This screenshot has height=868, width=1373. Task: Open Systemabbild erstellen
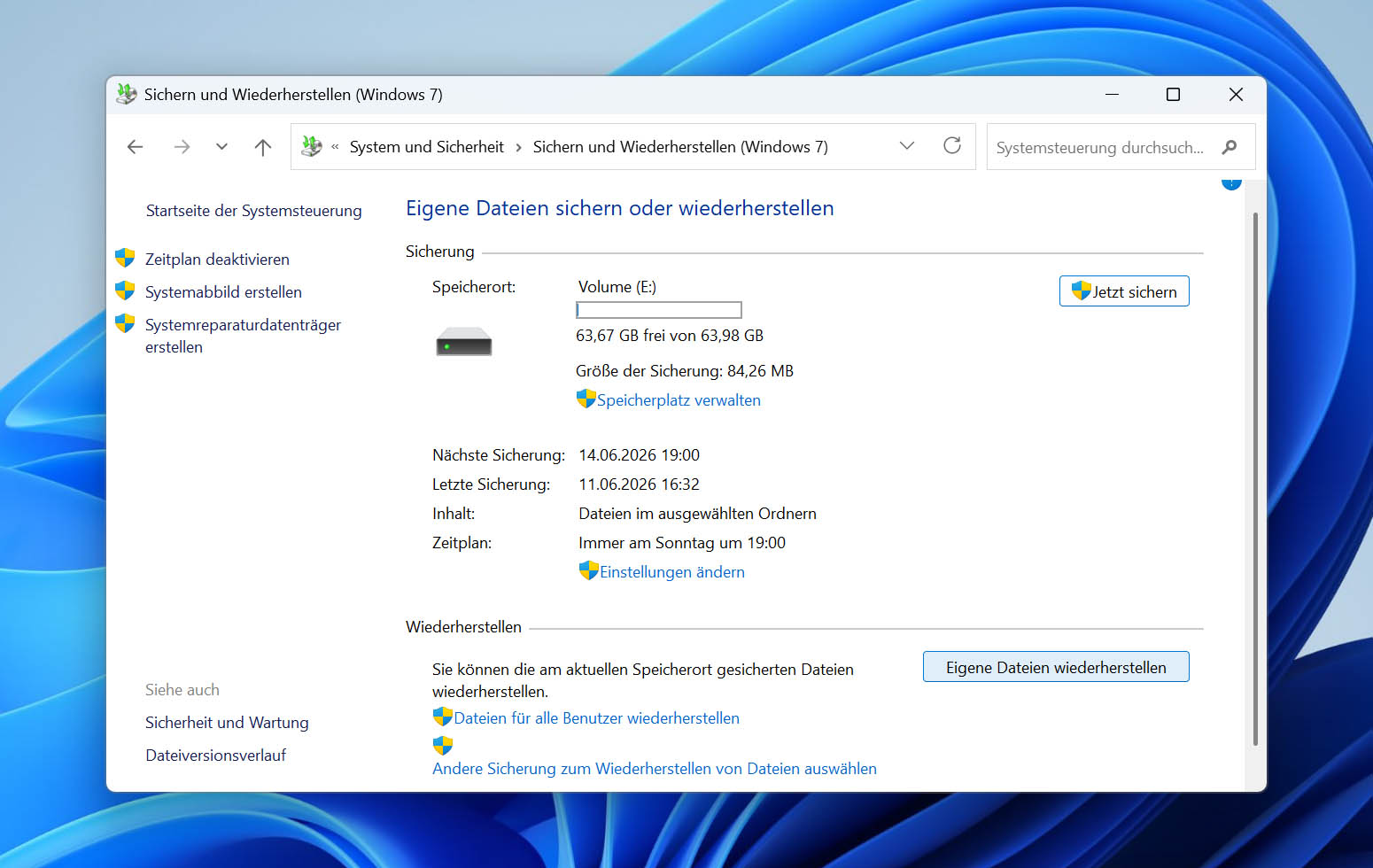click(223, 292)
